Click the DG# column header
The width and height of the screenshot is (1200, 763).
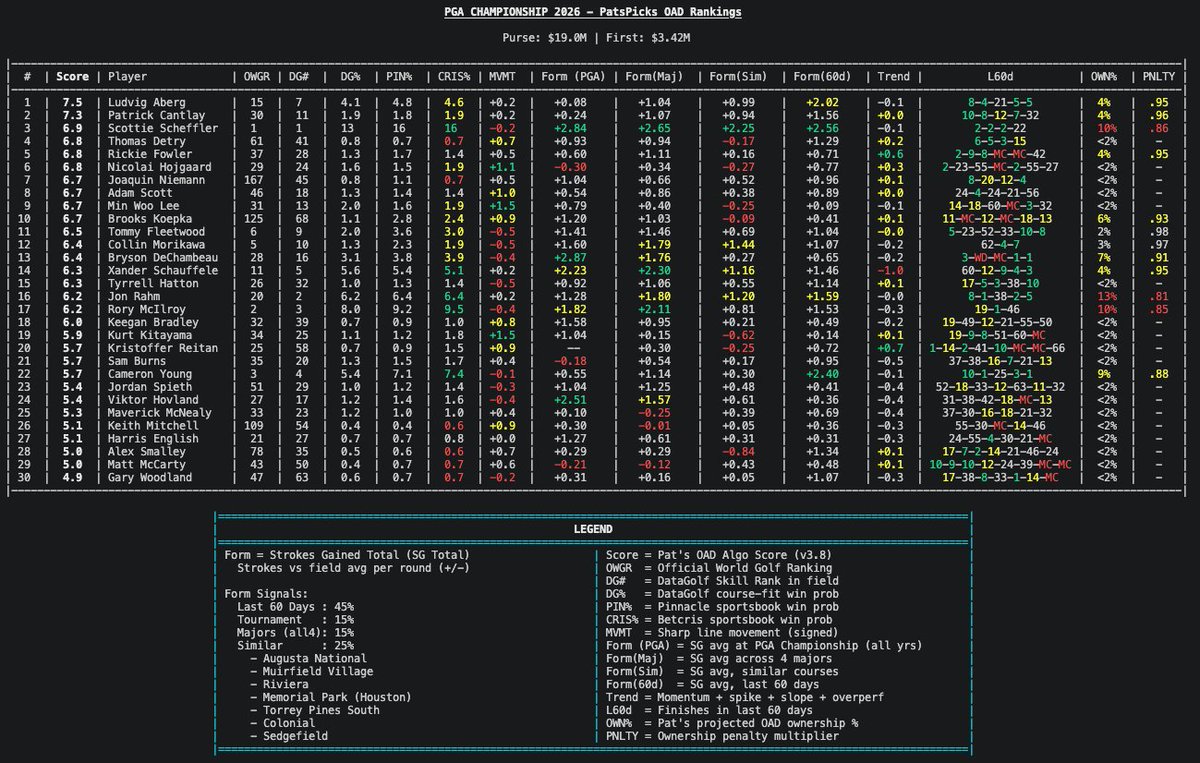(298, 76)
